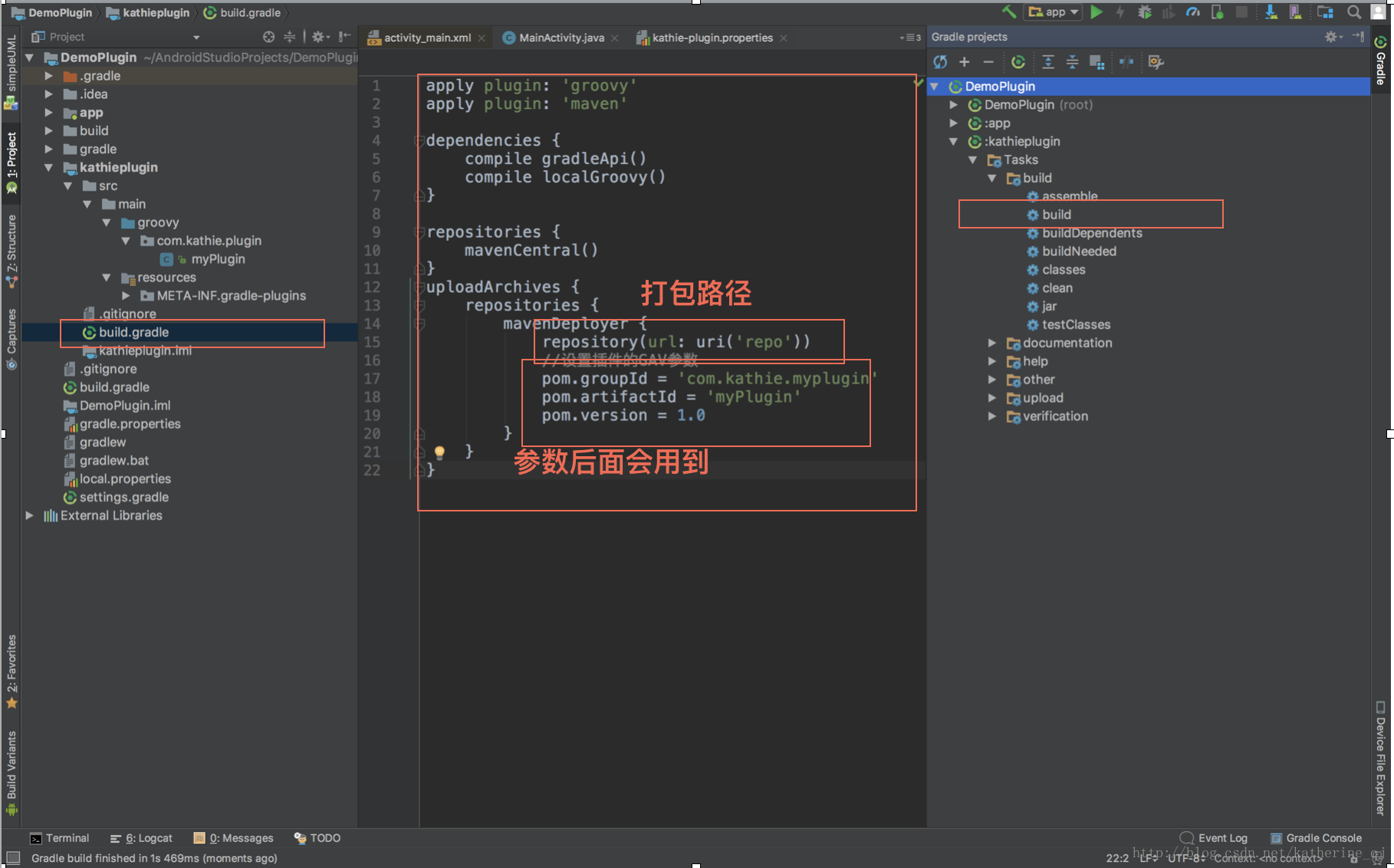Expand External Libraries node
The height and width of the screenshot is (868, 1394).
pyautogui.click(x=29, y=515)
